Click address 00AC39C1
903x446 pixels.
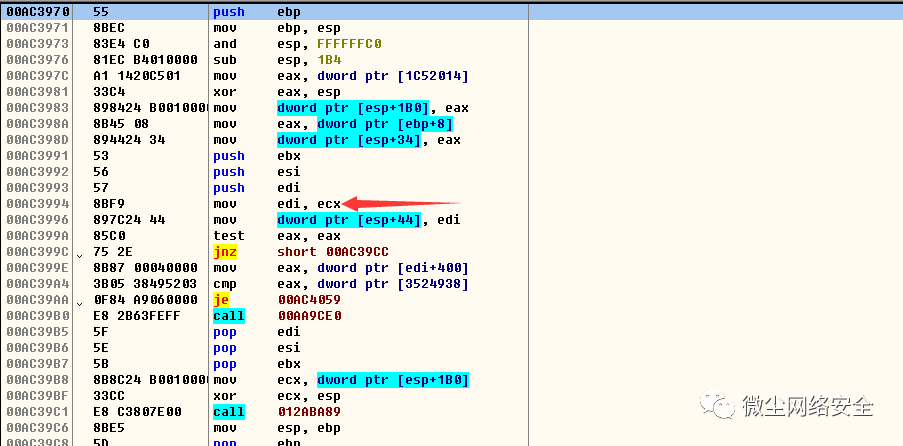[x=37, y=412]
